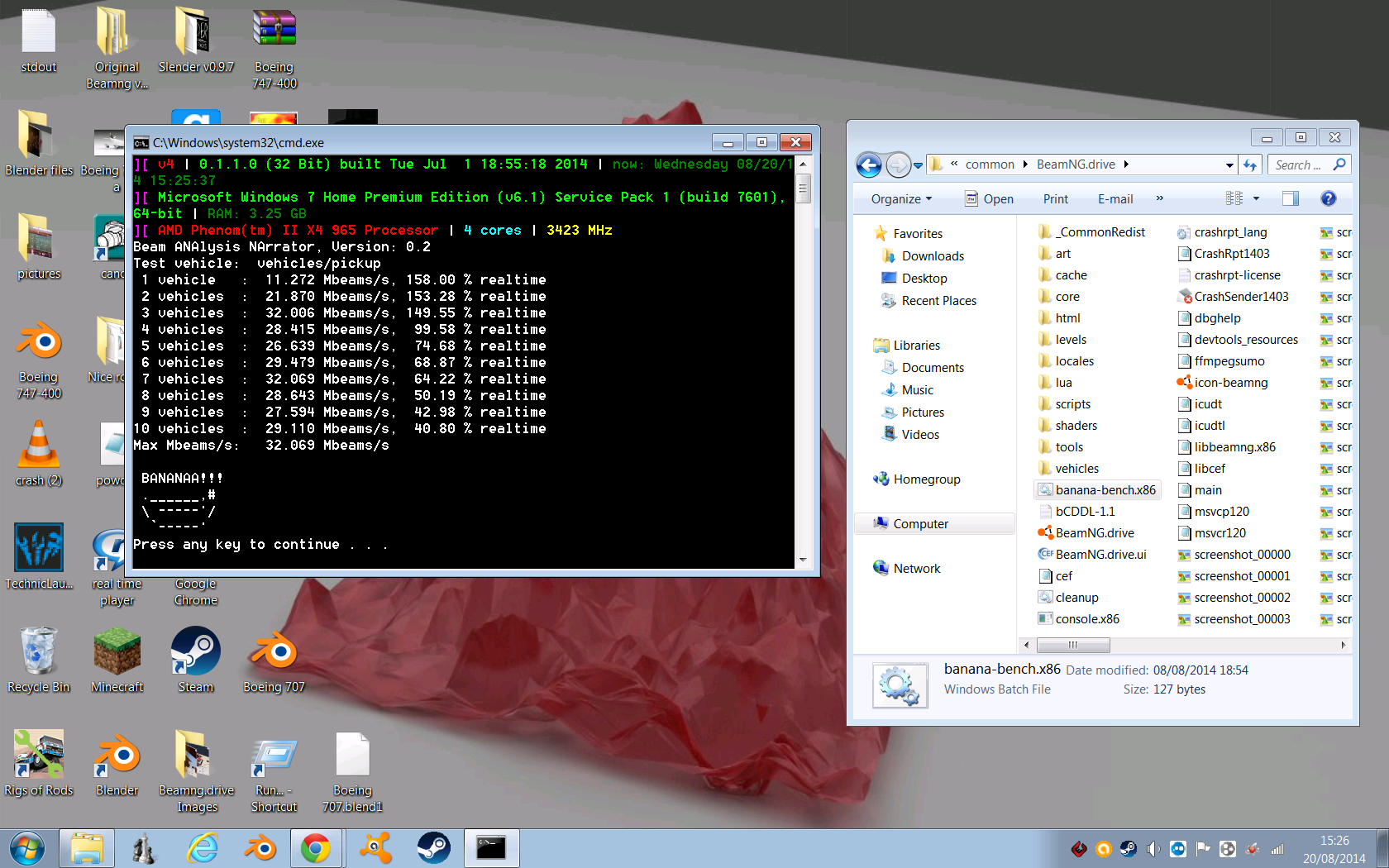Open recent pages dropdown next to forward arrow
1389x868 pixels.
coord(918,165)
